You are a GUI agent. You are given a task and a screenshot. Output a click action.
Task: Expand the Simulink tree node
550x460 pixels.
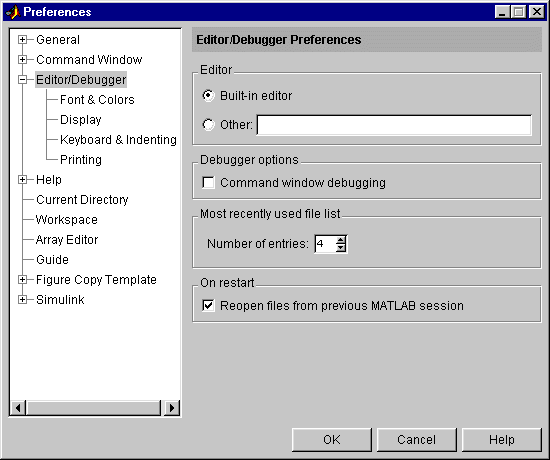[22, 300]
